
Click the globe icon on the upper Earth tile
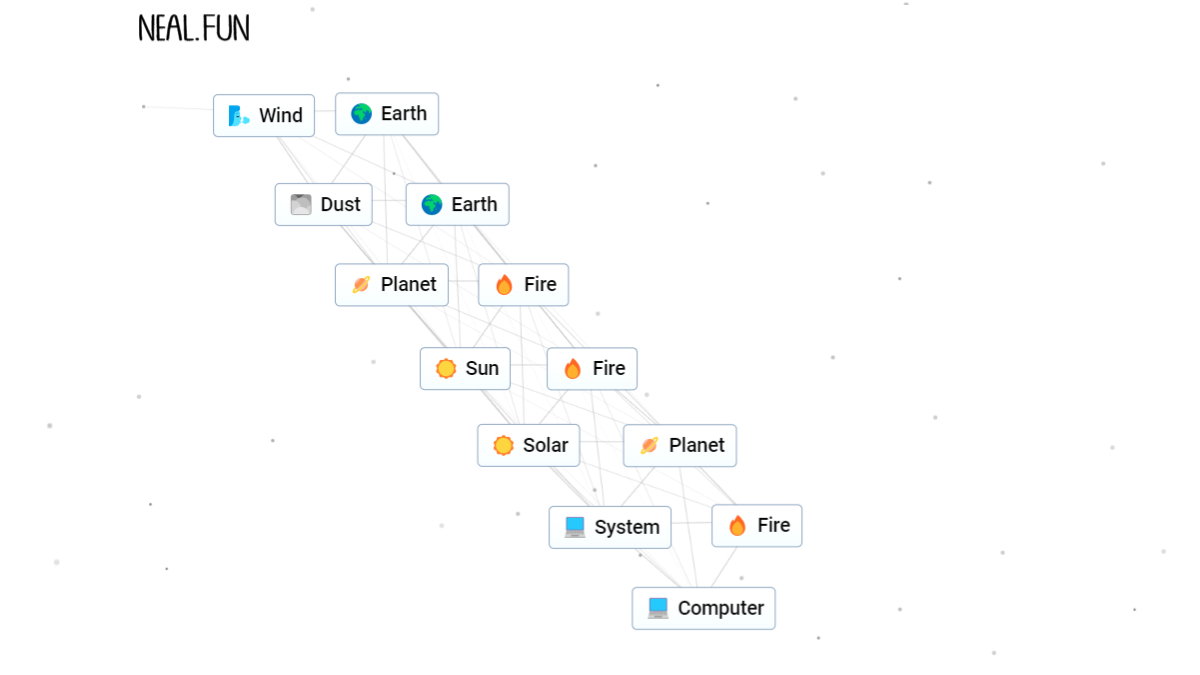tap(359, 113)
